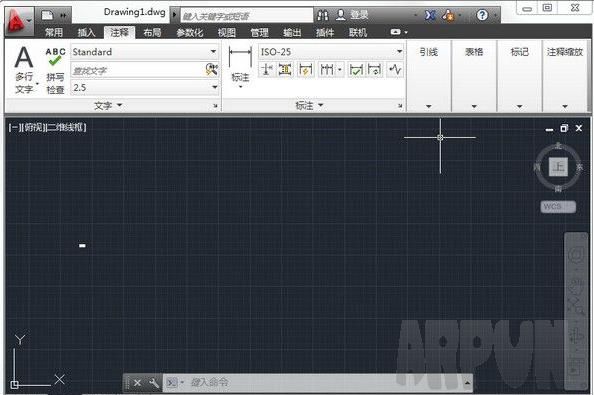Select the dimension break tool
The width and height of the screenshot is (594, 395).
coord(267,70)
